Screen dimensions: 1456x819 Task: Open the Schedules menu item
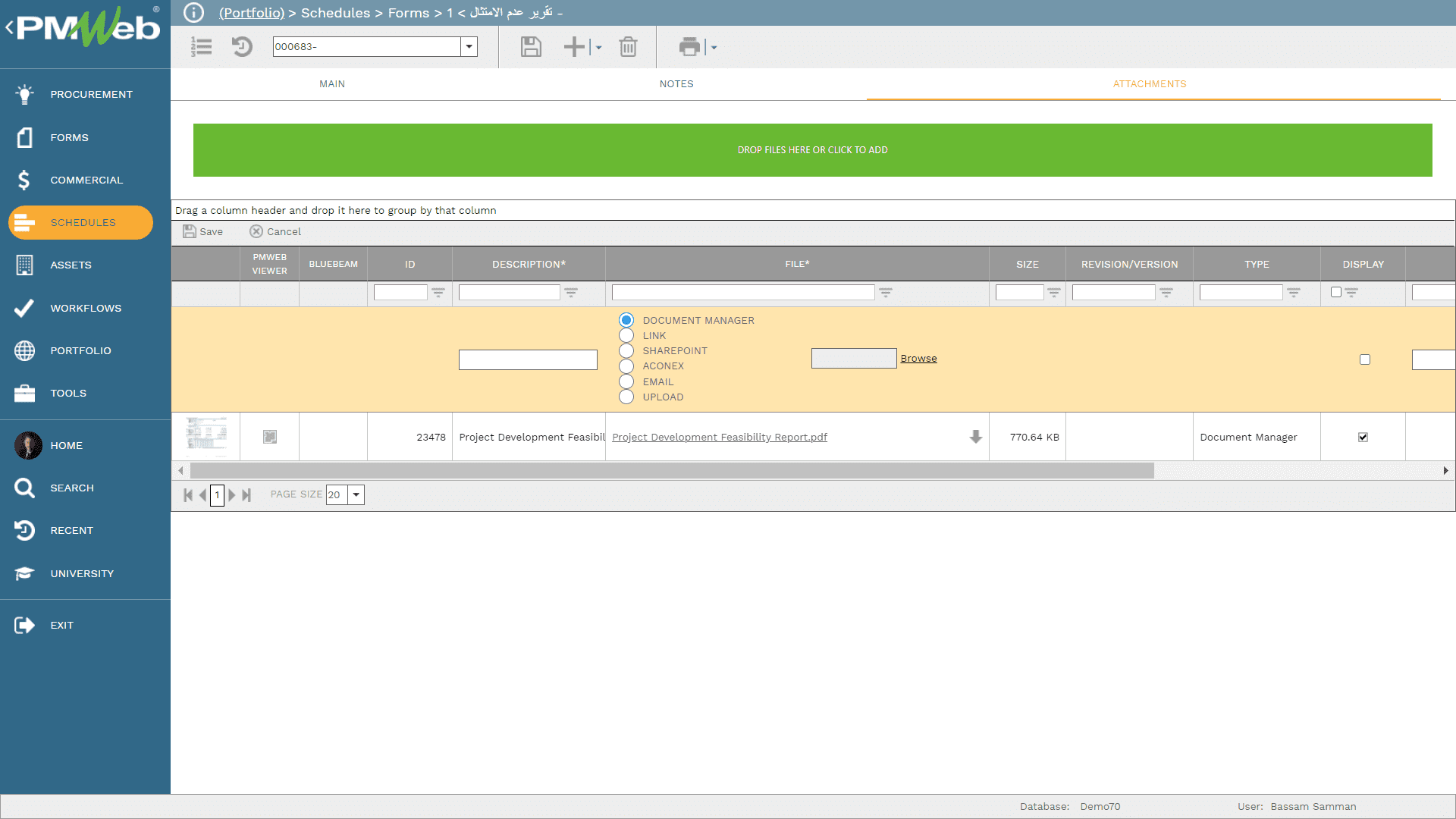pos(80,222)
